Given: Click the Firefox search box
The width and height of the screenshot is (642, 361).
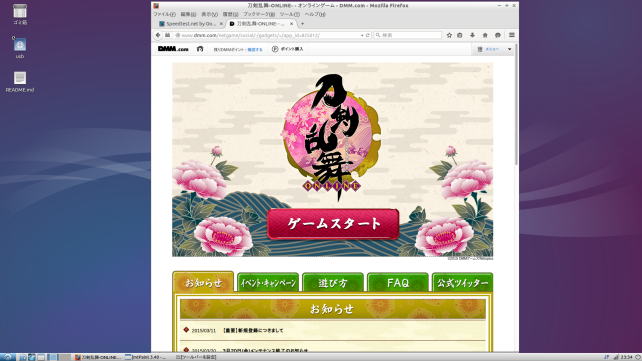Looking at the screenshot, I should [408, 35].
